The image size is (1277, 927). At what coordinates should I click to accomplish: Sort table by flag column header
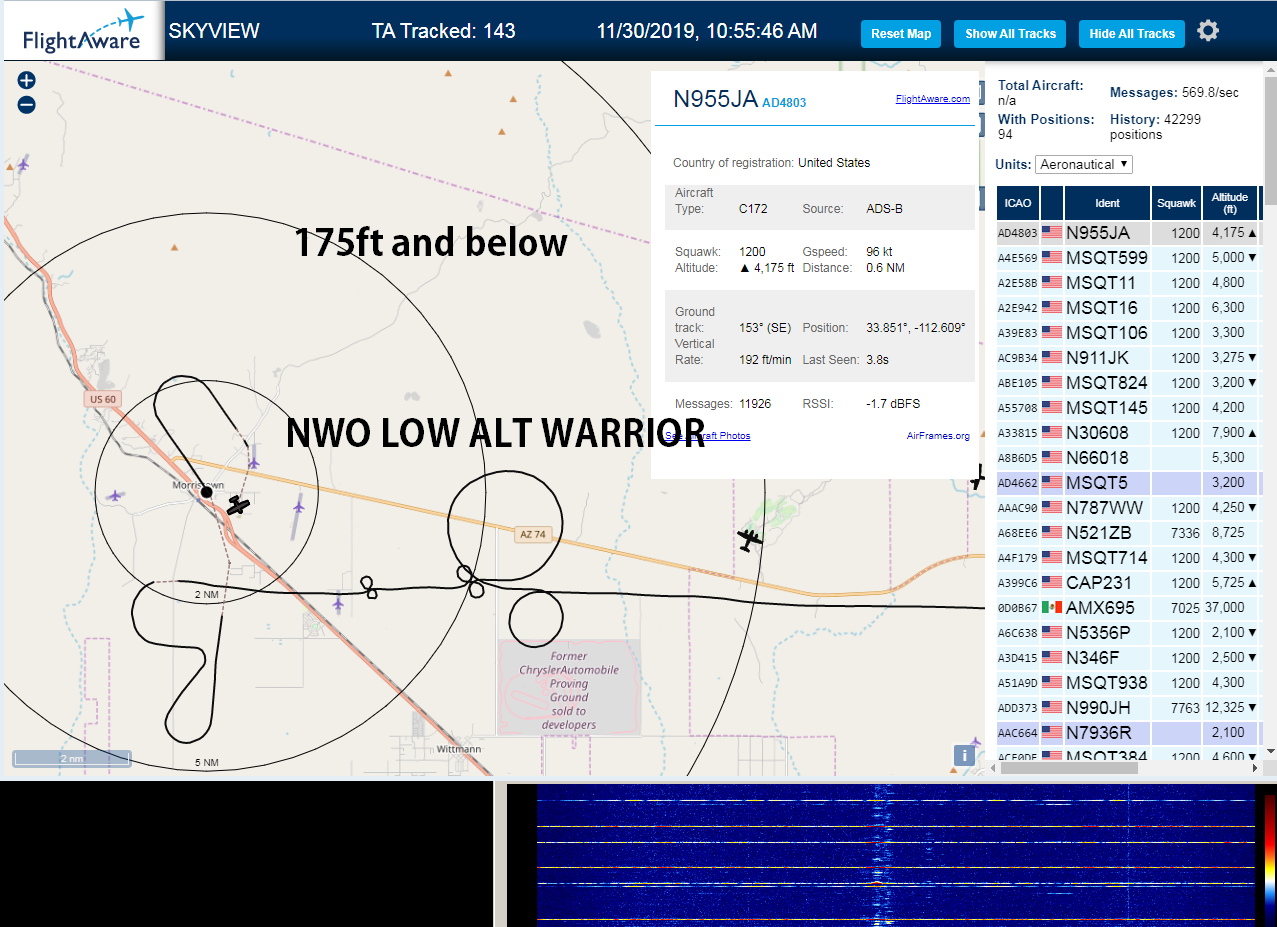point(1052,203)
